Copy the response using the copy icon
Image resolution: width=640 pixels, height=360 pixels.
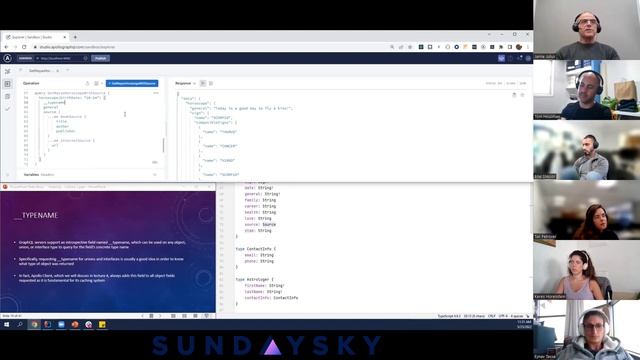[x=514, y=95]
